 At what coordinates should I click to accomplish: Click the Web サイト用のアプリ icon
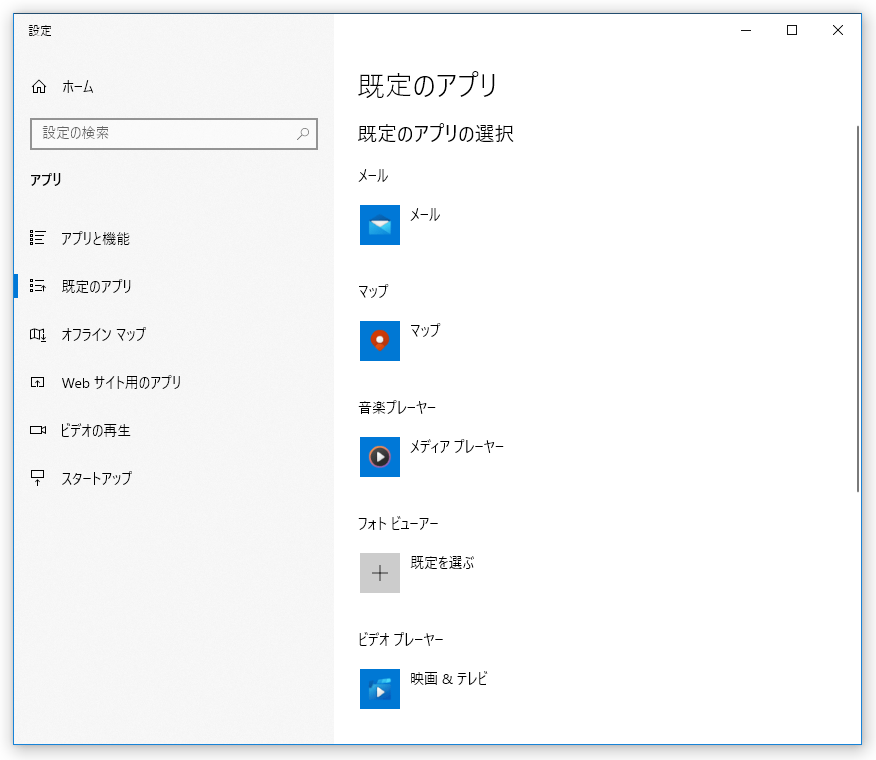pos(37,382)
